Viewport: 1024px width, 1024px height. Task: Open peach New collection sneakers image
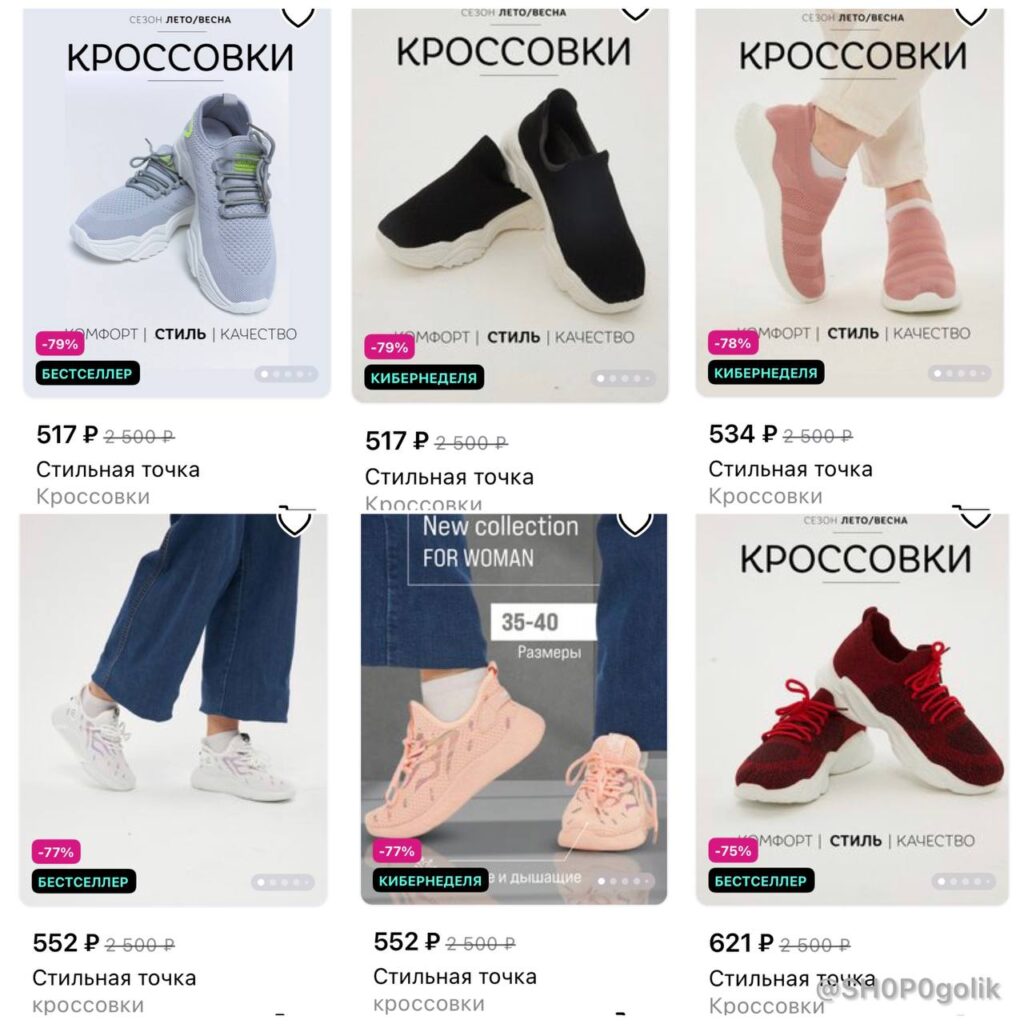tap(514, 709)
